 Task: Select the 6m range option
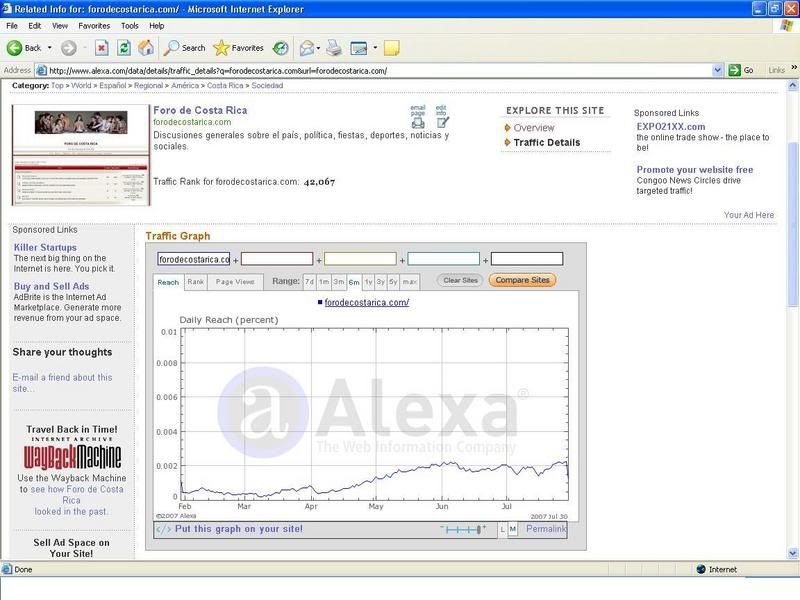[x=354, y=282]
